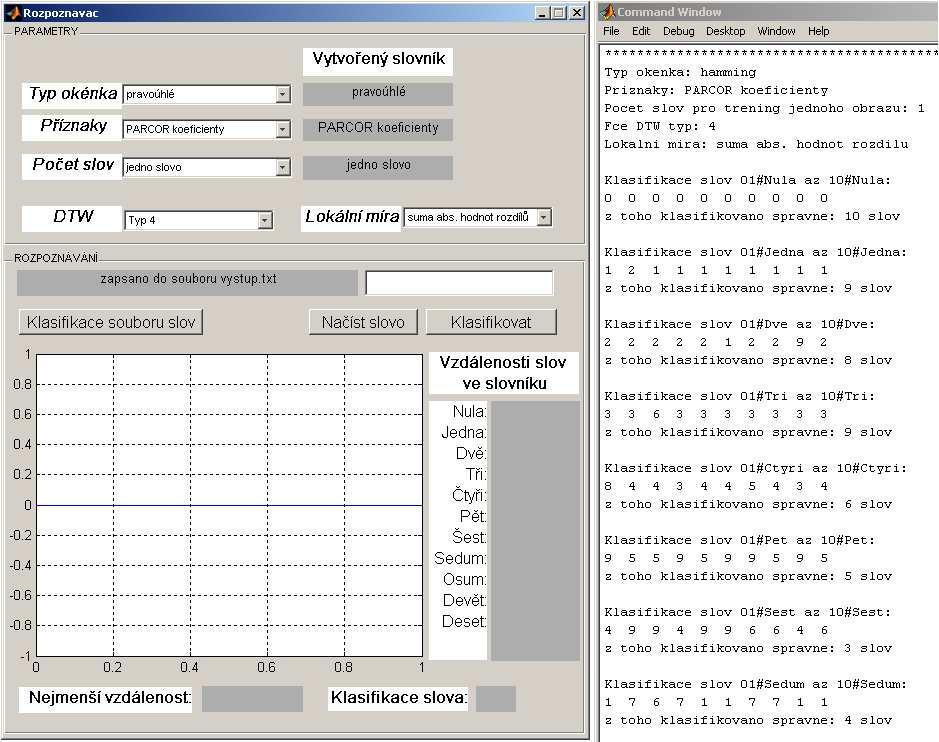Viewport: 939px width, 742px height.
Task: Open the Příznaky dropdown showing PARCOR koeficienty
Action: (x=207, y=129)
